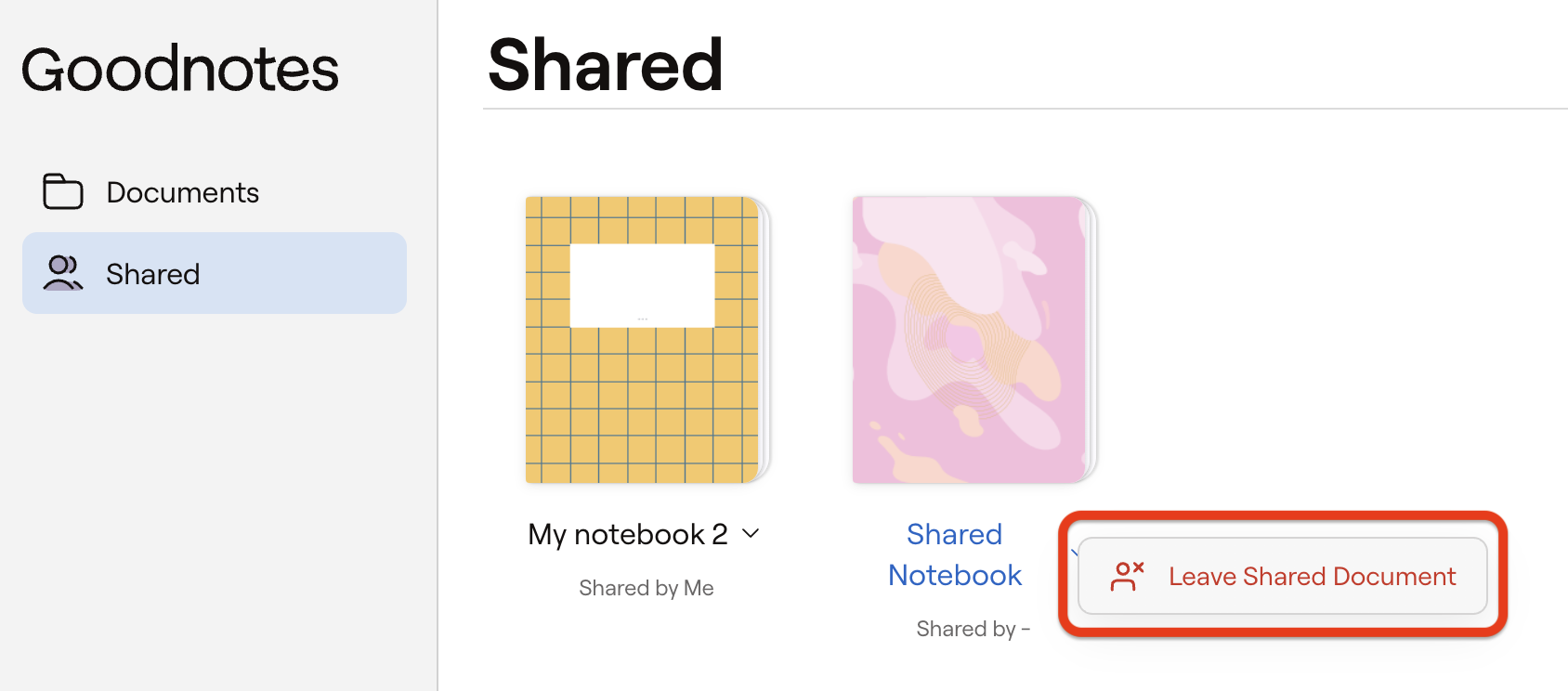
Task: Expand the My notebook 2 chevron
Action: [751, 533]
